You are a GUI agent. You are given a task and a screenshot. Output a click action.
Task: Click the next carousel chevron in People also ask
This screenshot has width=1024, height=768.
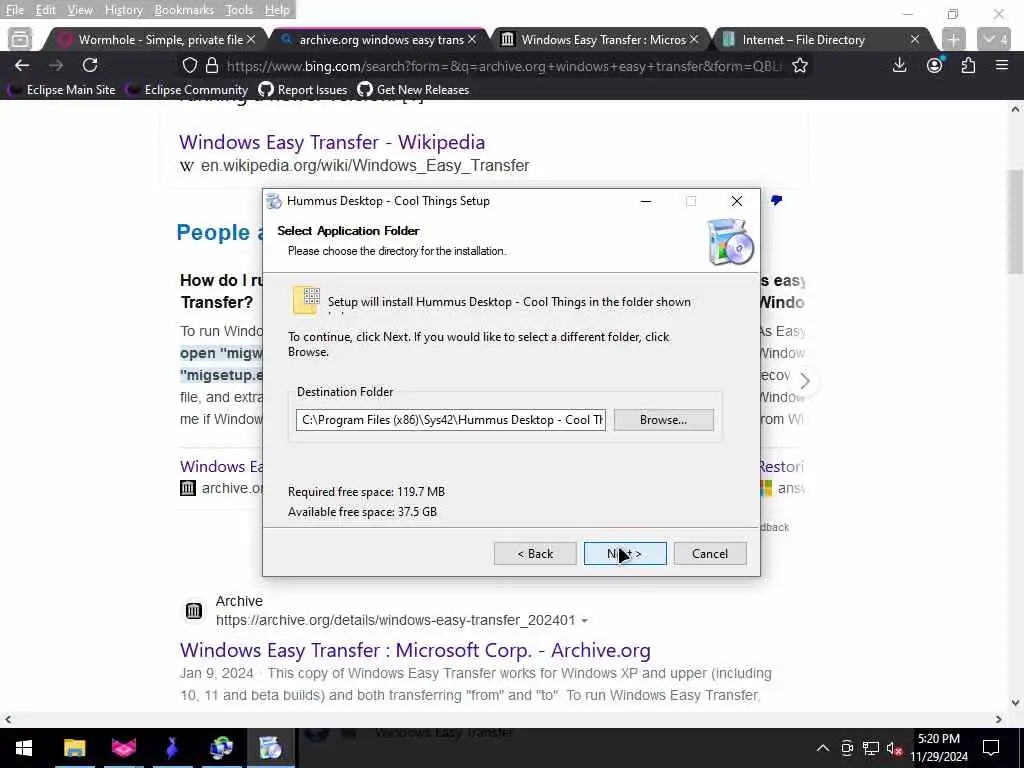805,381
